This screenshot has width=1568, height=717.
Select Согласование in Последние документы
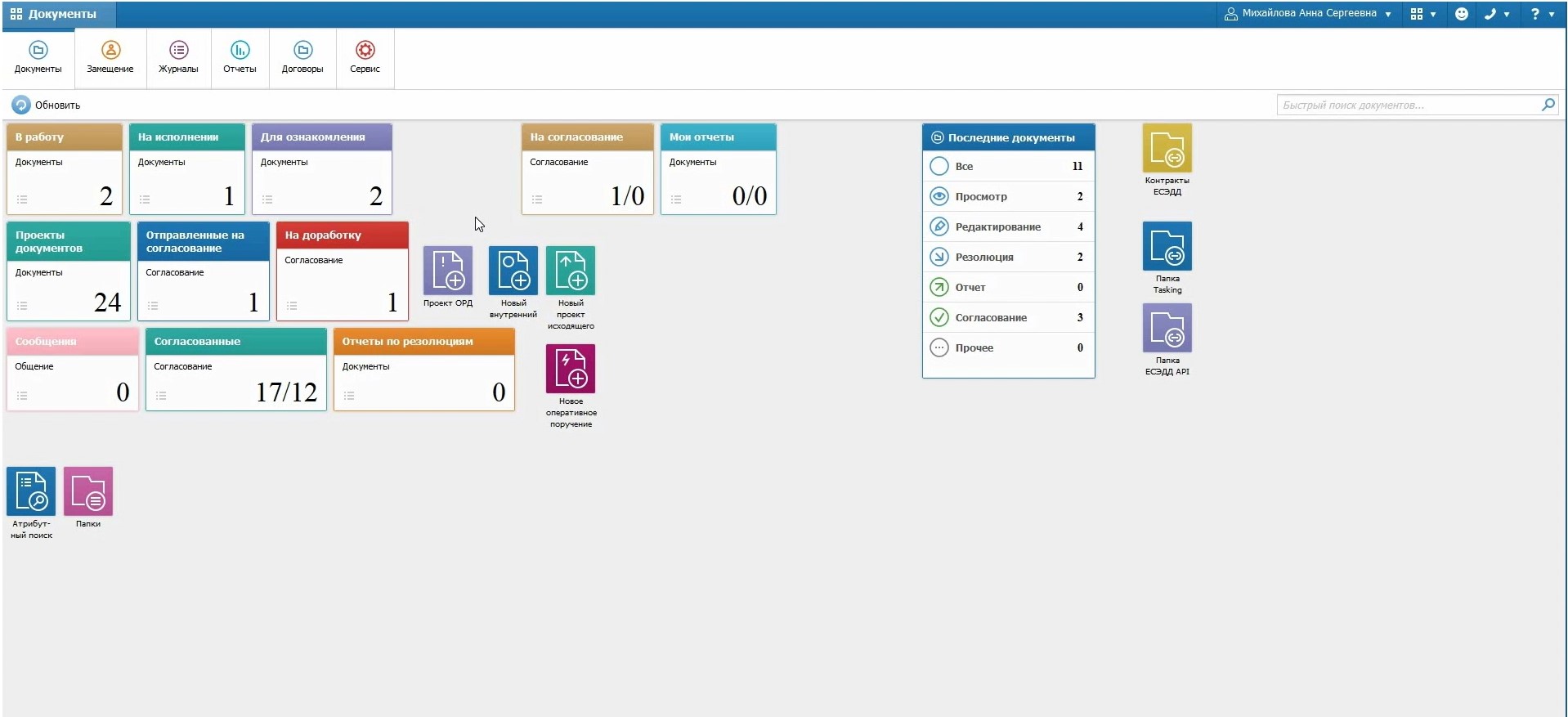(1009, 317)
